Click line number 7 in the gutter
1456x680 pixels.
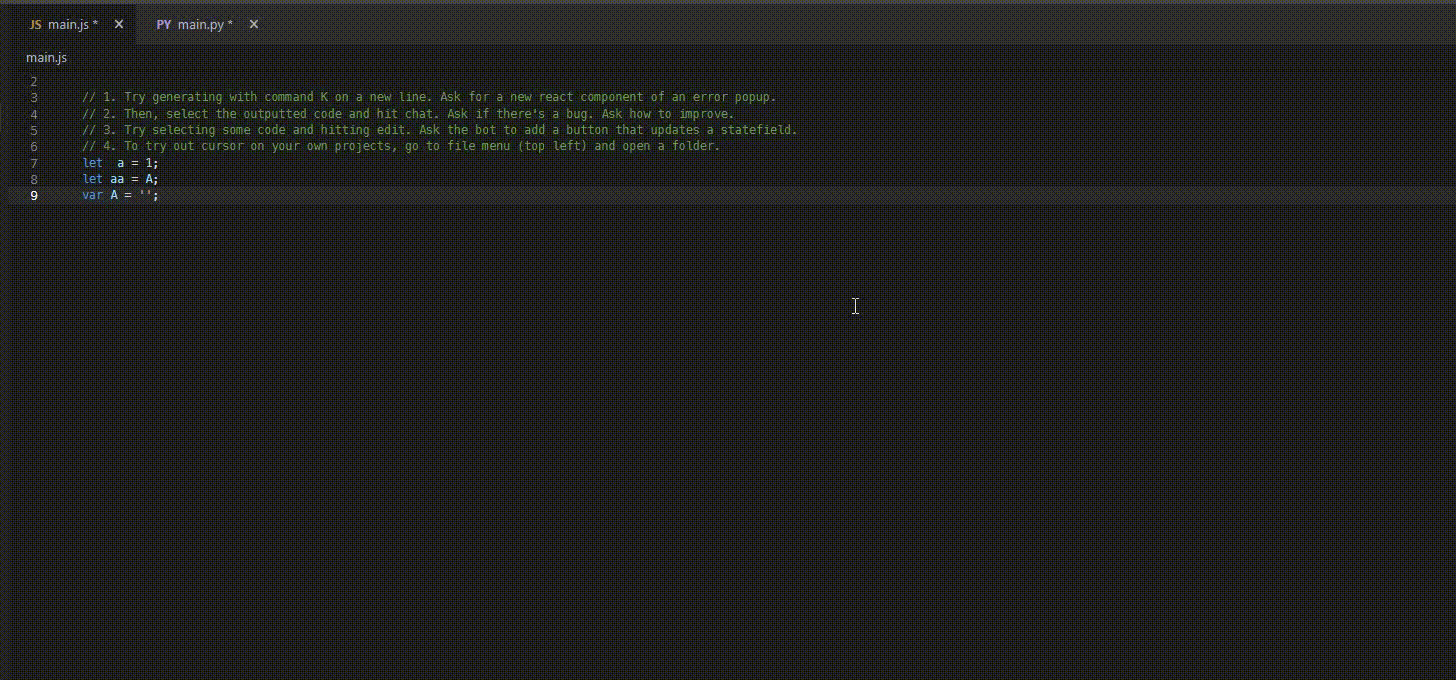tap(34, 163)
